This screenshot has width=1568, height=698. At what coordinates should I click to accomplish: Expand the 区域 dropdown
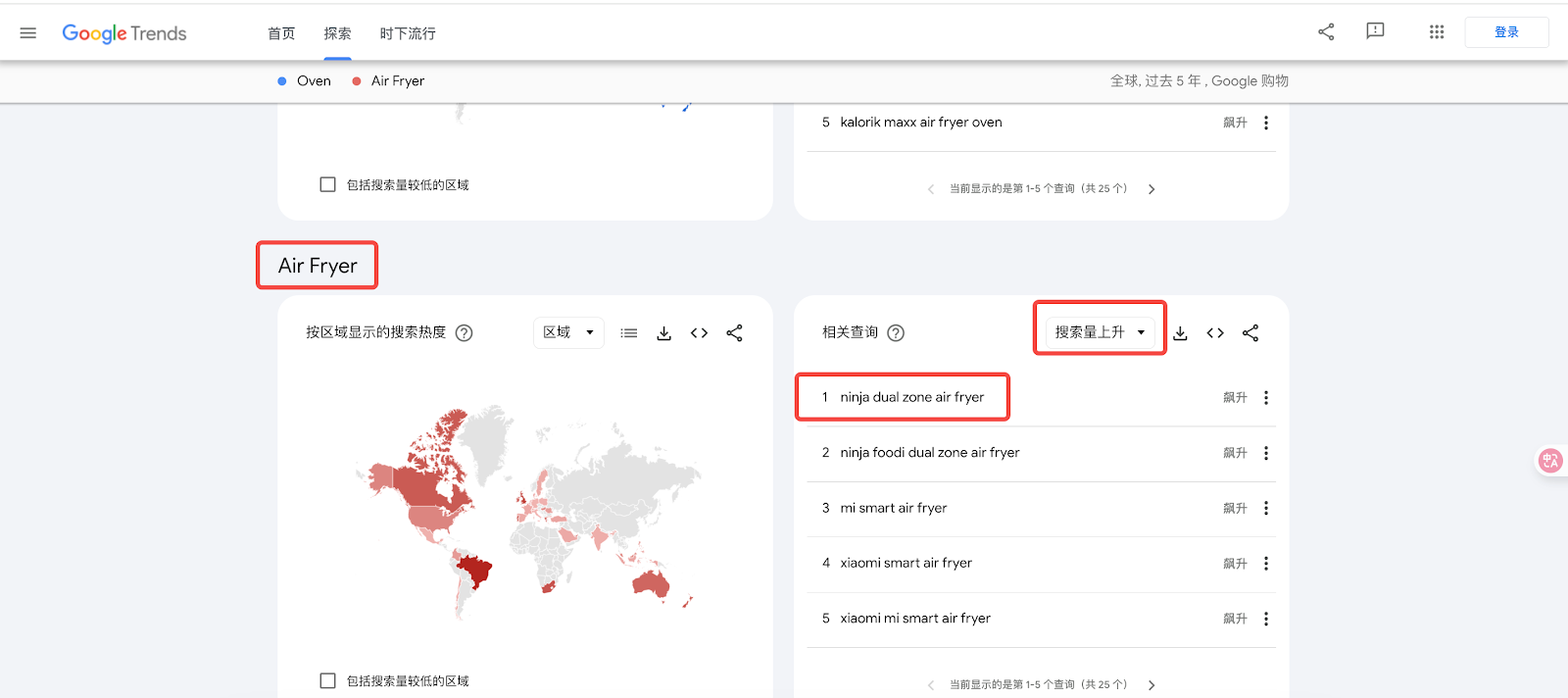pos(568,332)
